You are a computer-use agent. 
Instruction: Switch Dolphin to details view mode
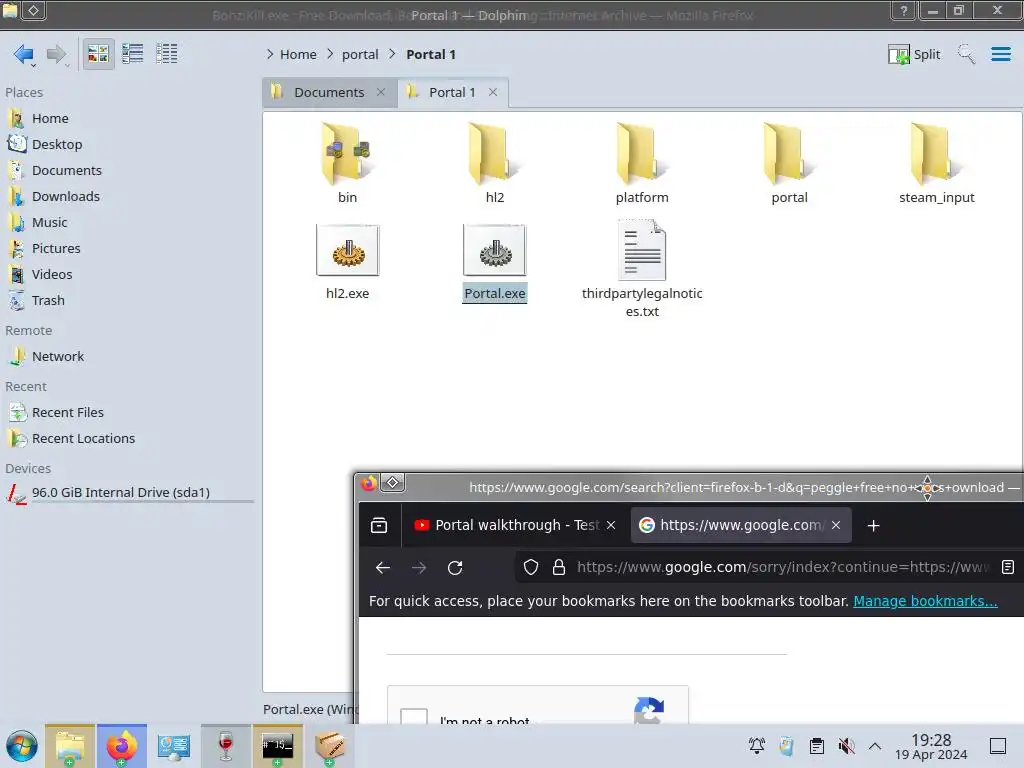click(x=167, y=54)
